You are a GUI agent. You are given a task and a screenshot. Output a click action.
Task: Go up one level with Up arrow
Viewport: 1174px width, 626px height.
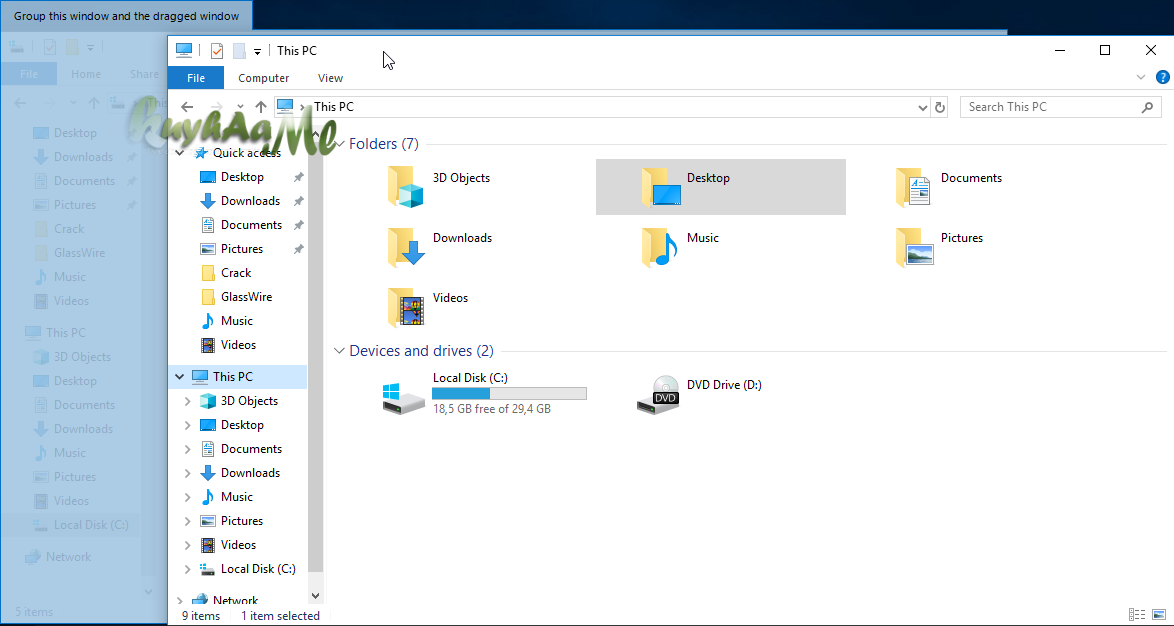(261, 107)
